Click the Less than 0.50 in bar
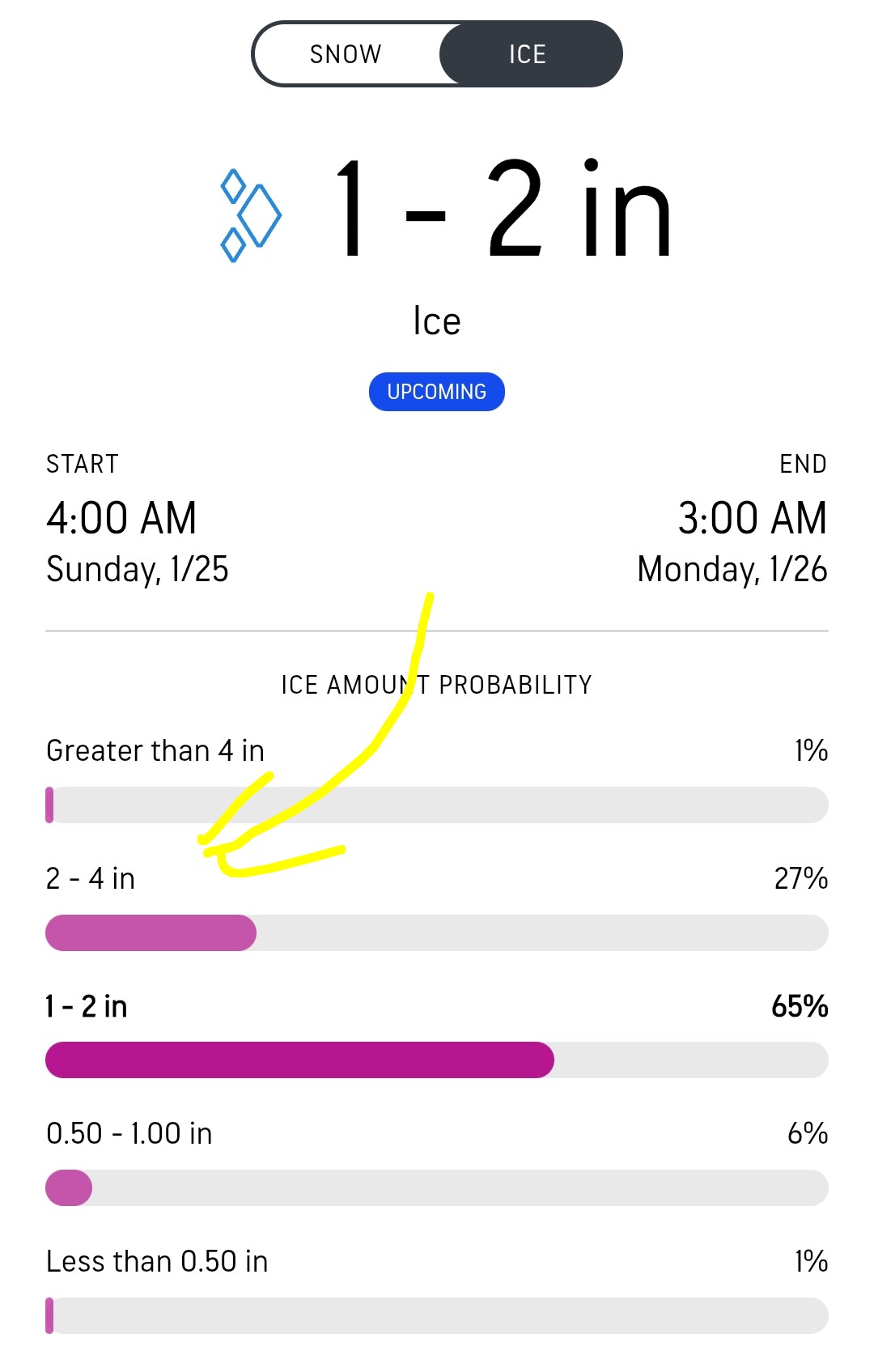 click(x=437, y=1315)
